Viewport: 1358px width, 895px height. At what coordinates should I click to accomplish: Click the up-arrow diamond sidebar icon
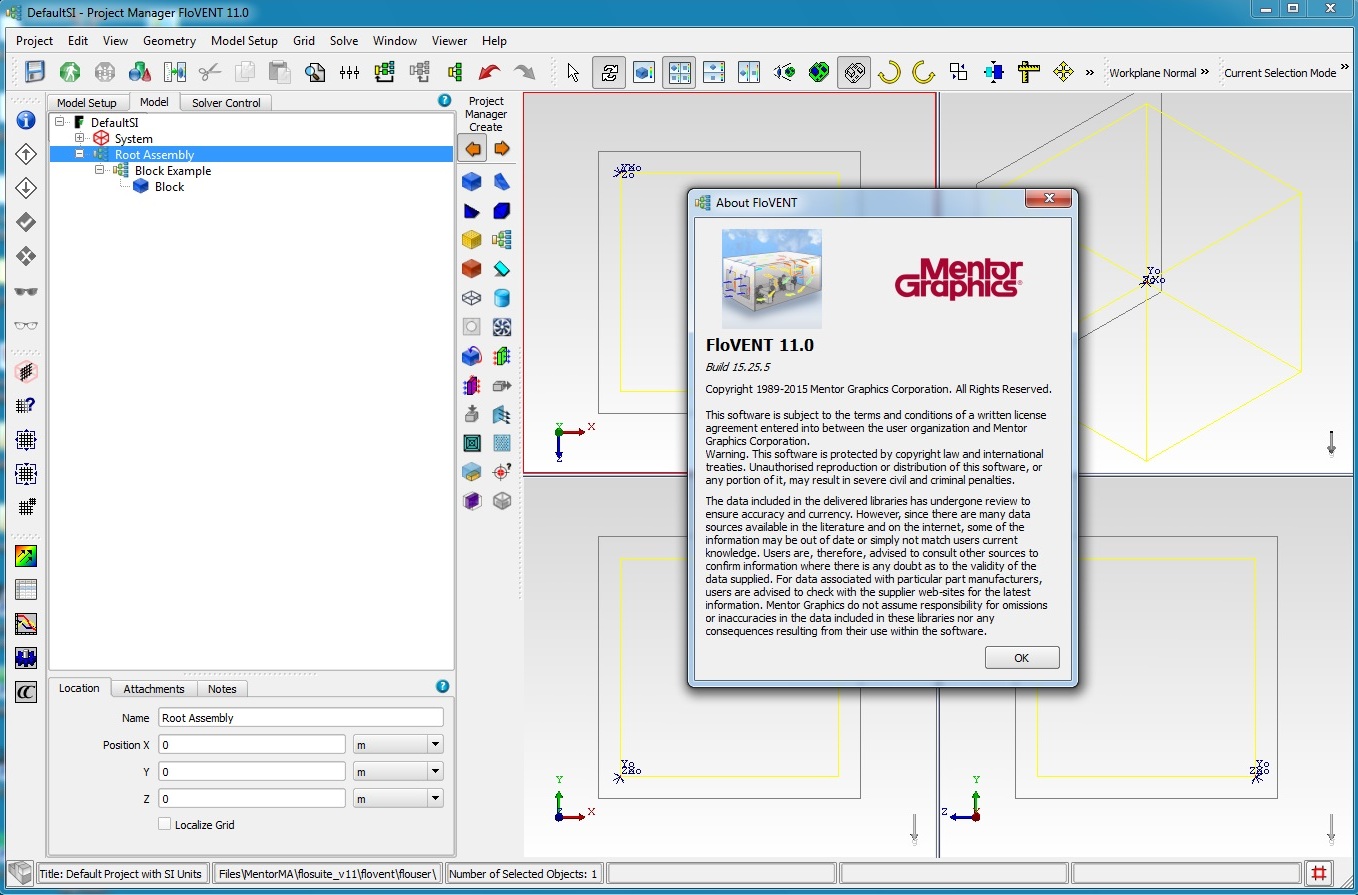pyautogui.click(x=26, y=154)
